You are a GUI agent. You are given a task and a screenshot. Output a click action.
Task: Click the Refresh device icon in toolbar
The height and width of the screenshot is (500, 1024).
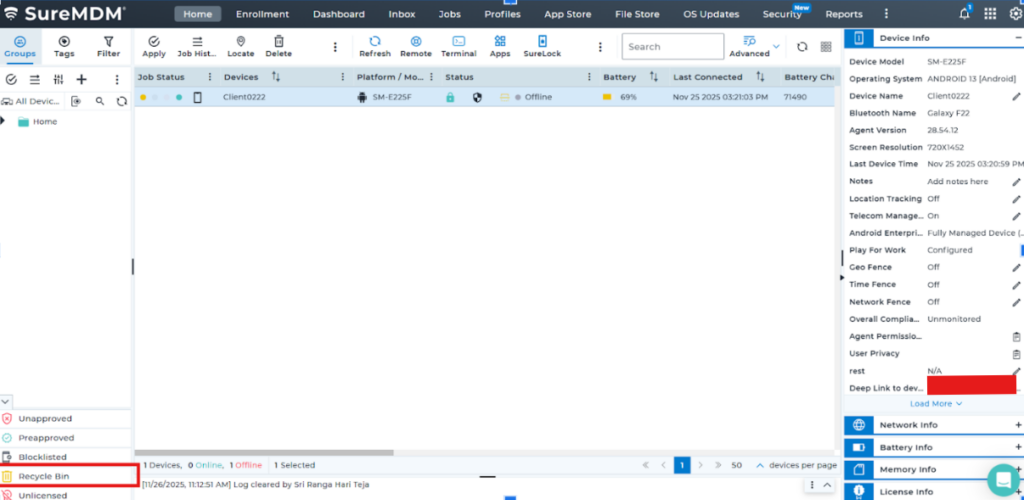[x=375, y=42]
